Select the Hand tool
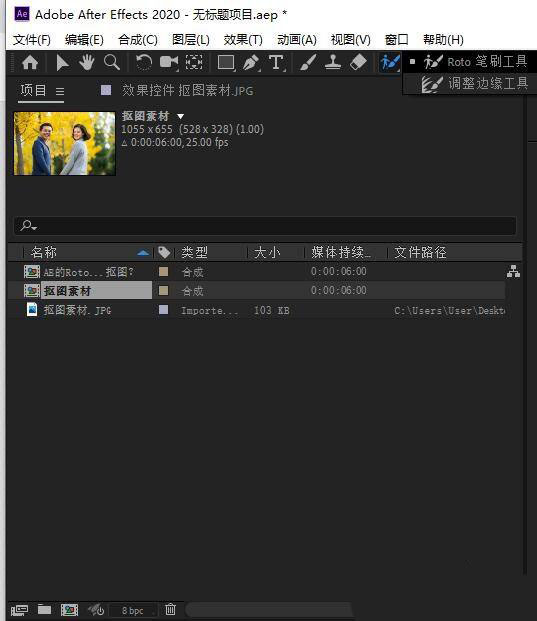The image size is (537, 621). pyautogui.click(x=86, y=63)
